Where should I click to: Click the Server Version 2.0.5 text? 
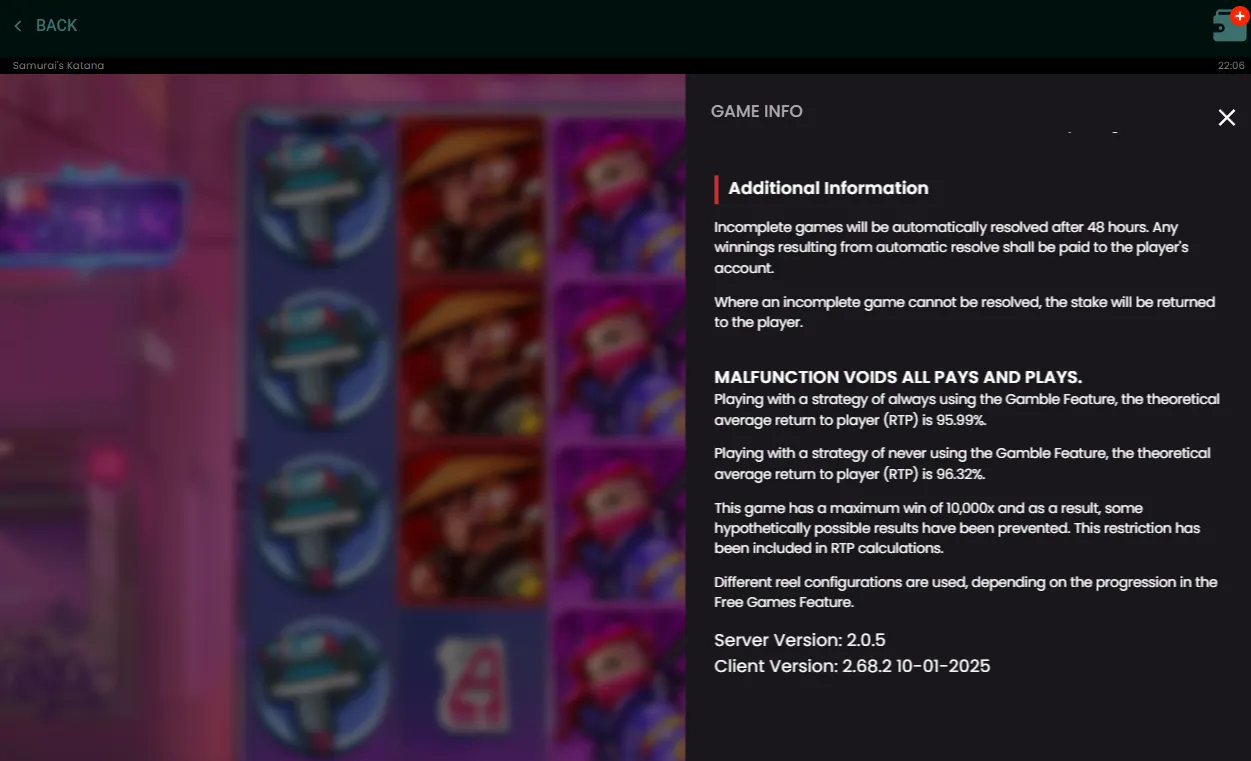800,640
